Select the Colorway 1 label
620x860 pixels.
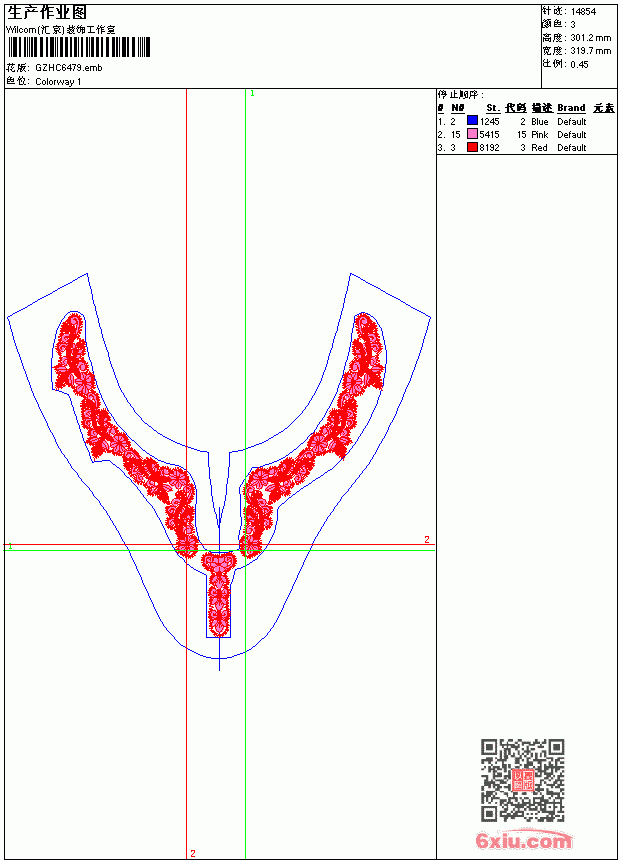(58, 82)
